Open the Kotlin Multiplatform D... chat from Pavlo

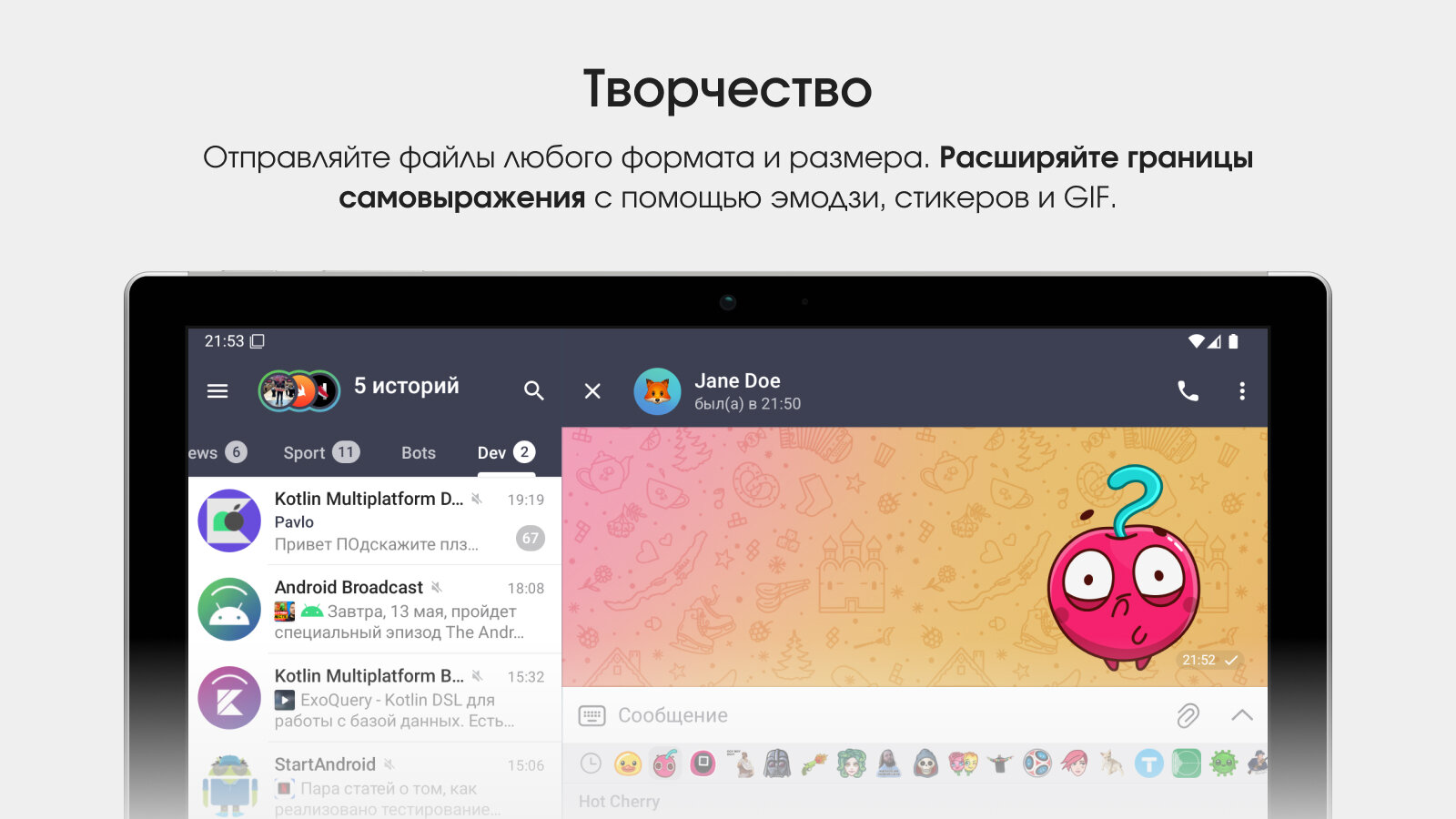[x=375, y=521]
